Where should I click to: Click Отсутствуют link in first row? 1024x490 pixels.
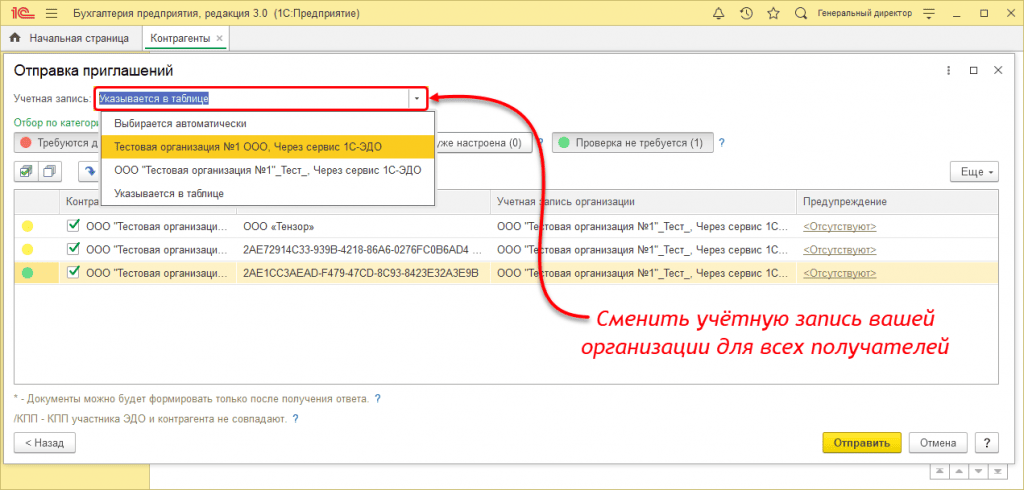pyautogui.click(x=840, y=226)
